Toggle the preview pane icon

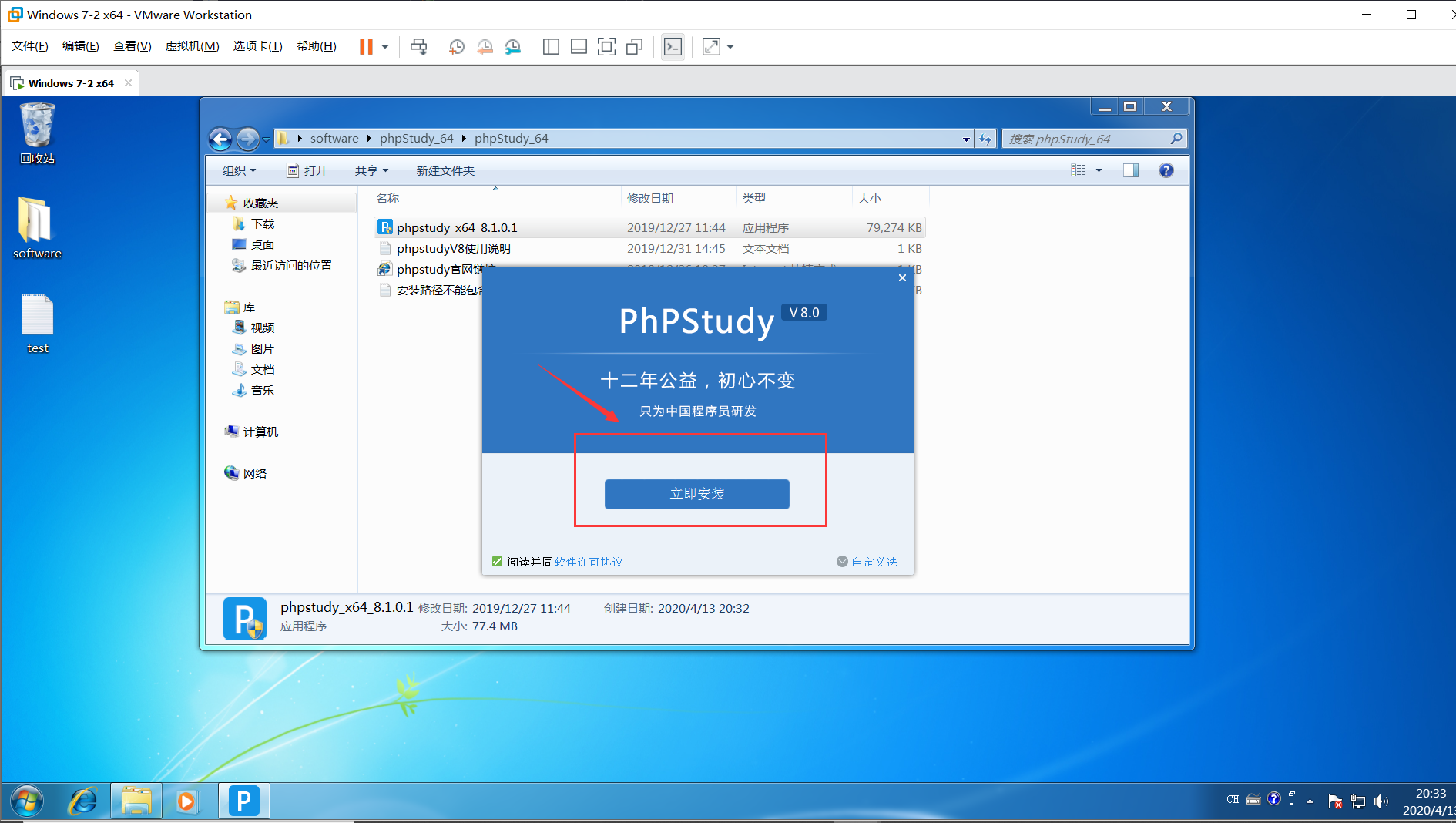1130,170
